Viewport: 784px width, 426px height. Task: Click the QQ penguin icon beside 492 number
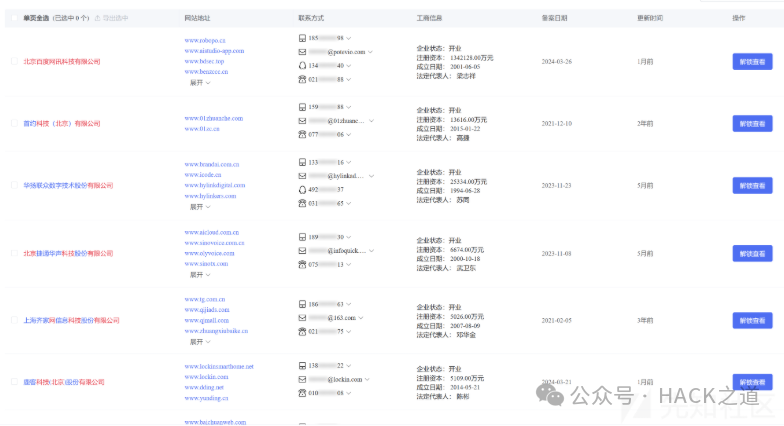click(x=302, y=190)
